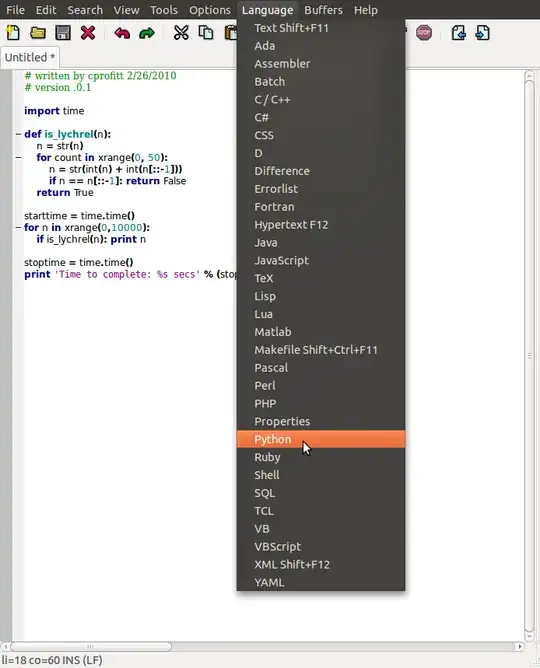
Task: Save the file with floppy disk icon
Action: coord(63,33)
